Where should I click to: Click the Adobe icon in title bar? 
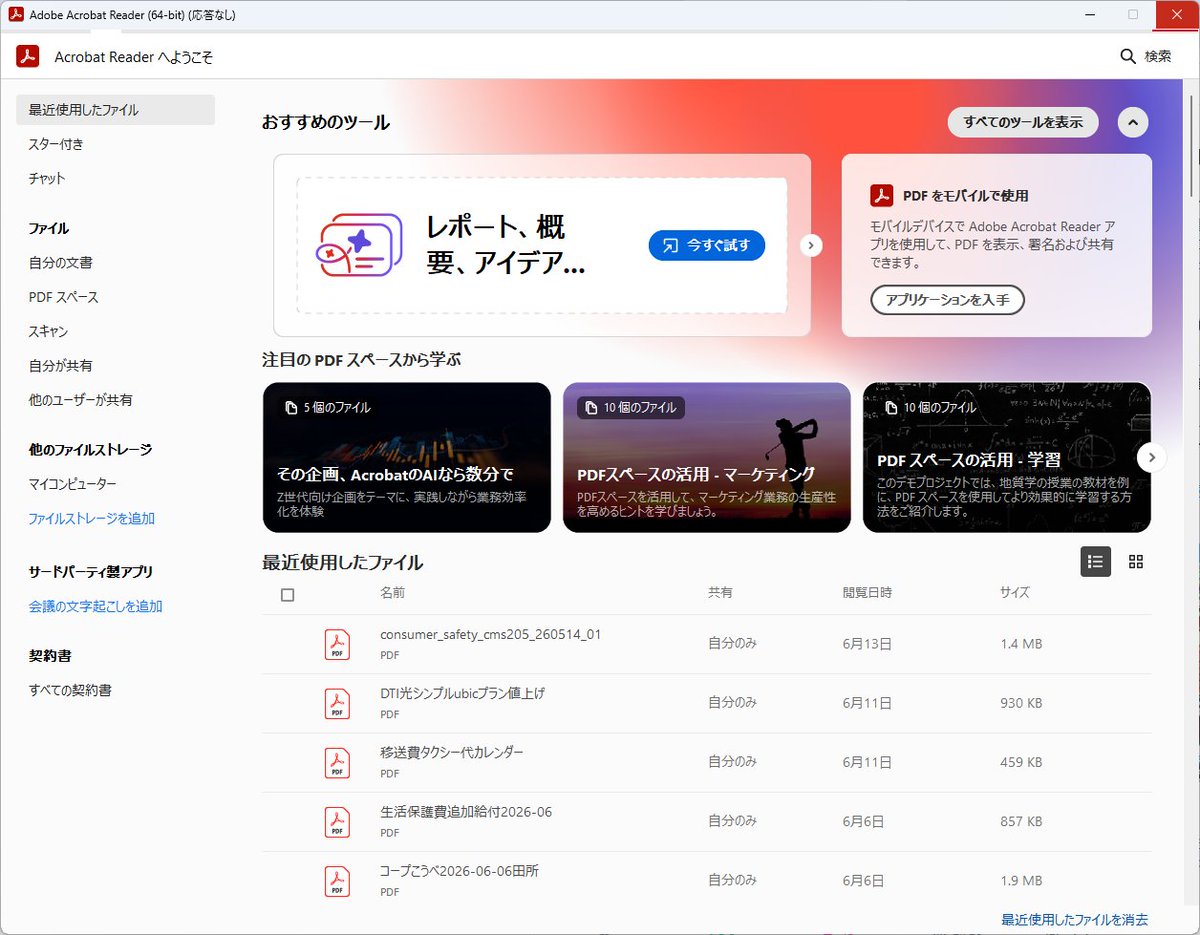(x=15, y=15)
